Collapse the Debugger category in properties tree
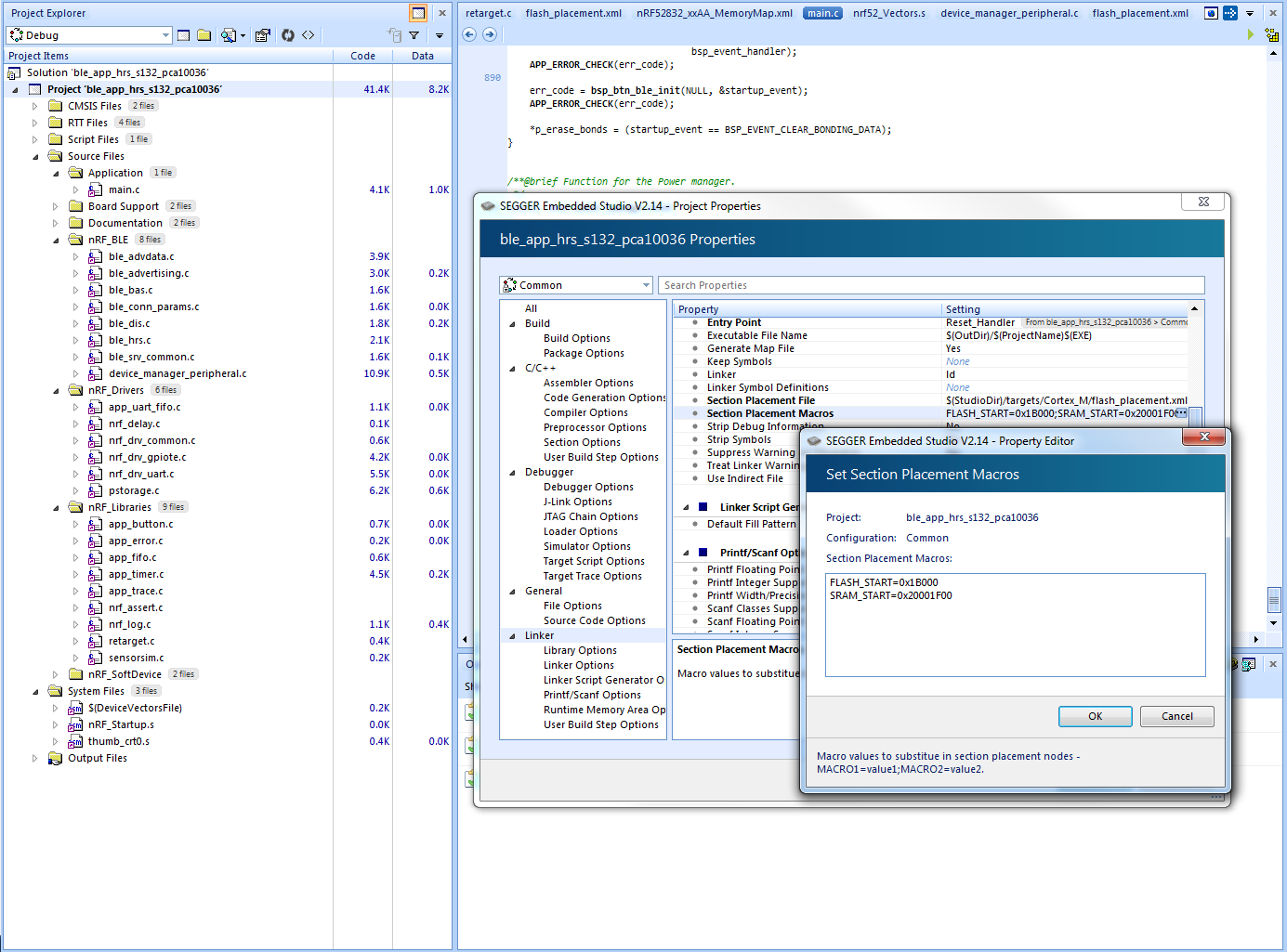The width and height of the screenshot is (1287, 952). point(512,472)
